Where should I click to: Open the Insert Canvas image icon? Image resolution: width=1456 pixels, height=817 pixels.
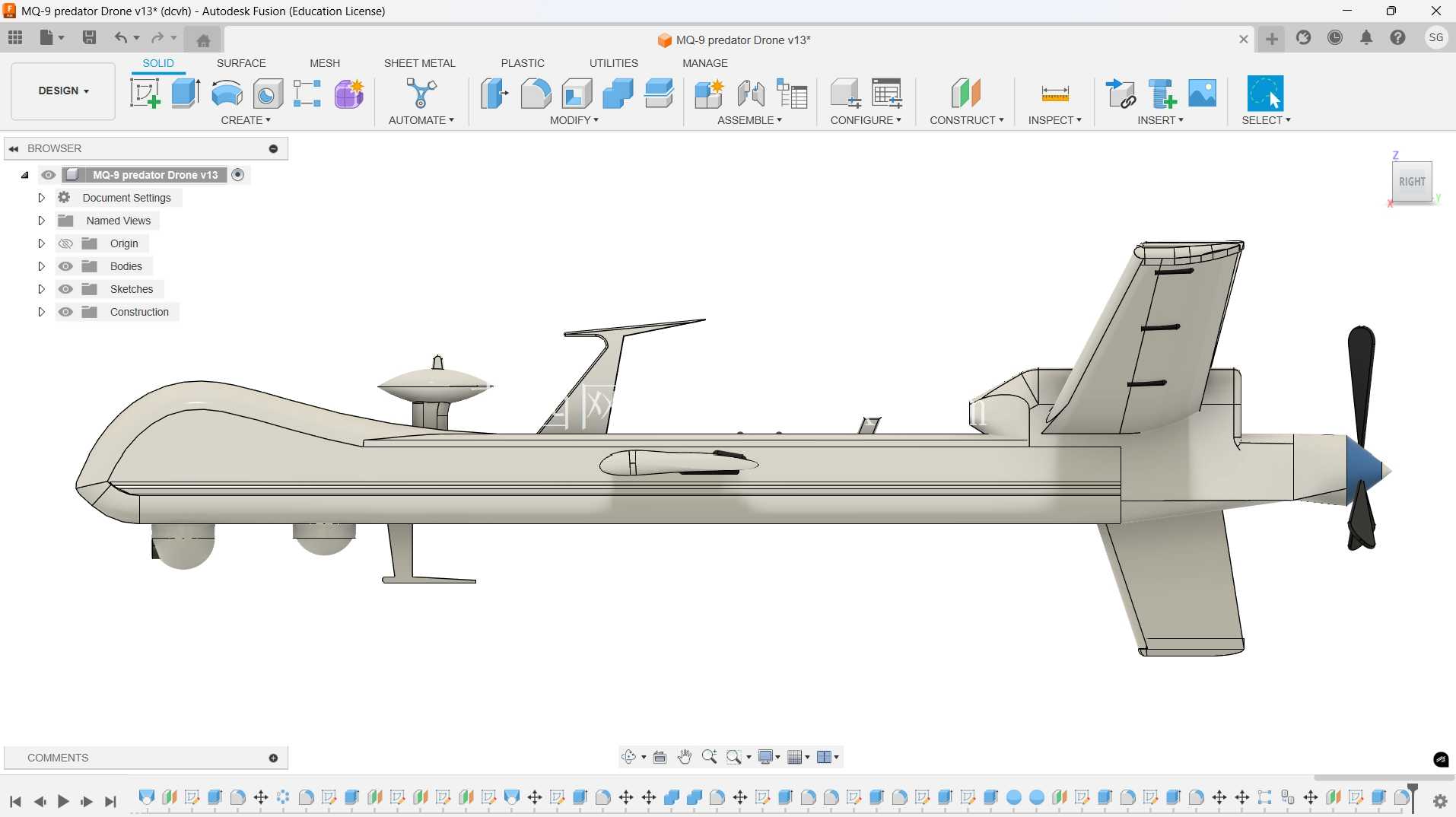[1203, 94]
